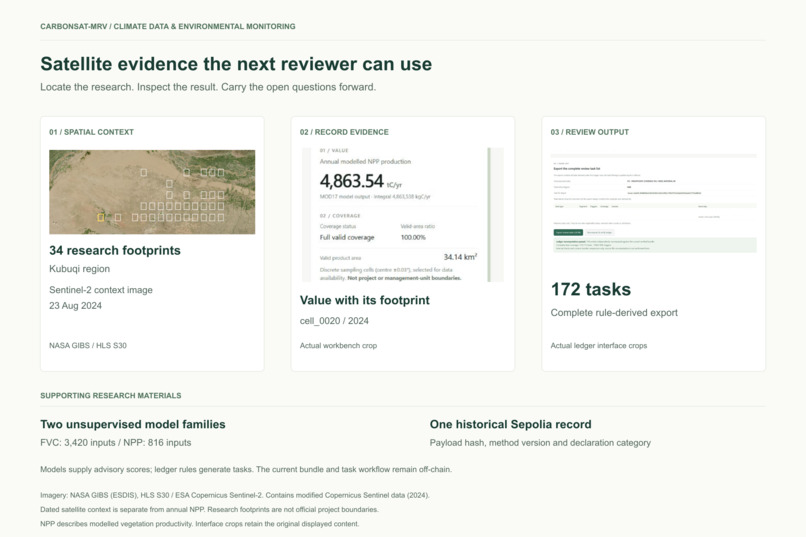Select the '03 / REVIEW OUTPUT' card label

(590, 132)
